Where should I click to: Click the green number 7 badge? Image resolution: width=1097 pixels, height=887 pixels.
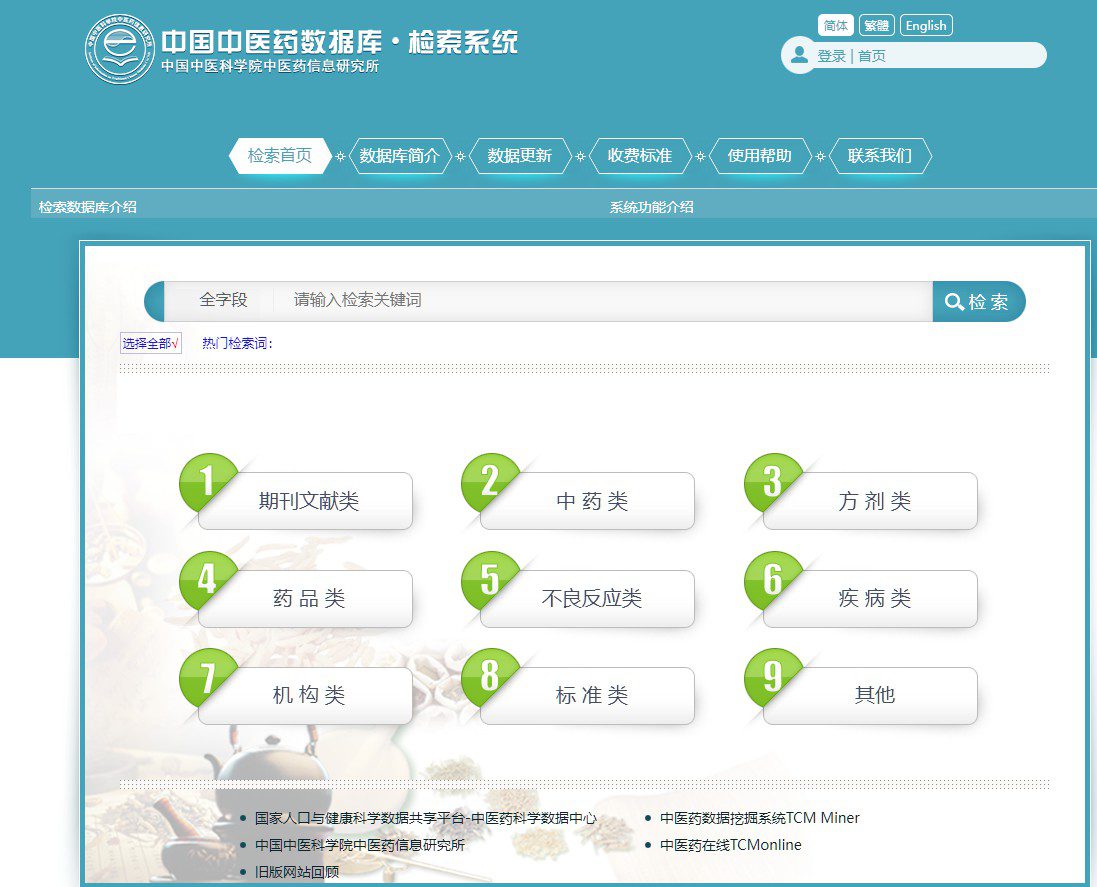pyautogui.click(x=206, y=677)
